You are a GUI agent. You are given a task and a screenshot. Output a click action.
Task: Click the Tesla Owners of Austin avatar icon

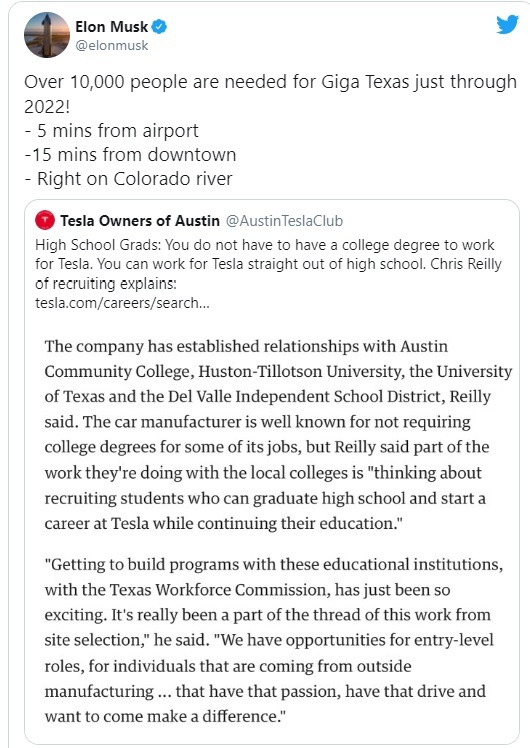45,220
